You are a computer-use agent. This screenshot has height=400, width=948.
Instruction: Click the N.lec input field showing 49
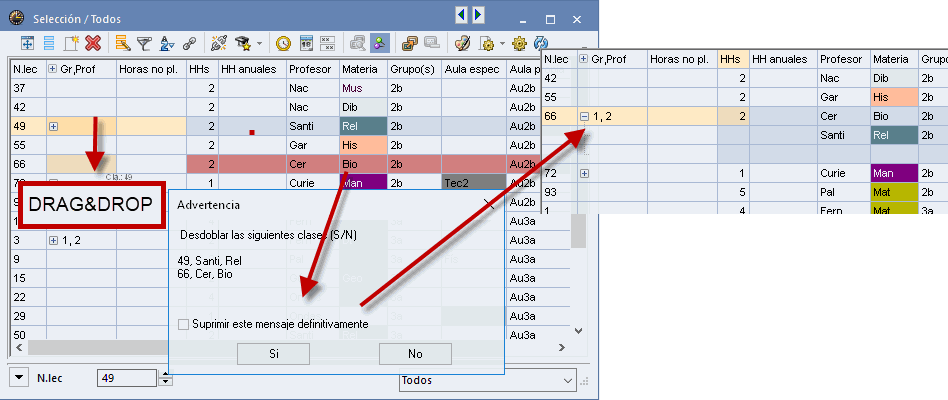pyautogui.click(x=127, y=378)
